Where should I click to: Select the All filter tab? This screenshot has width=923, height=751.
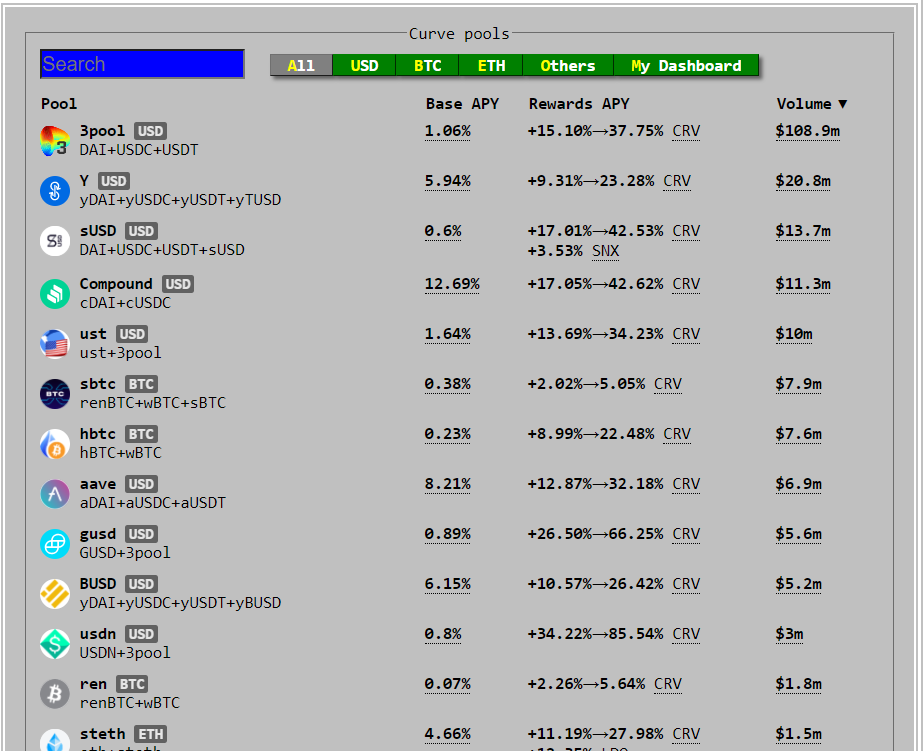pos(301,65)
